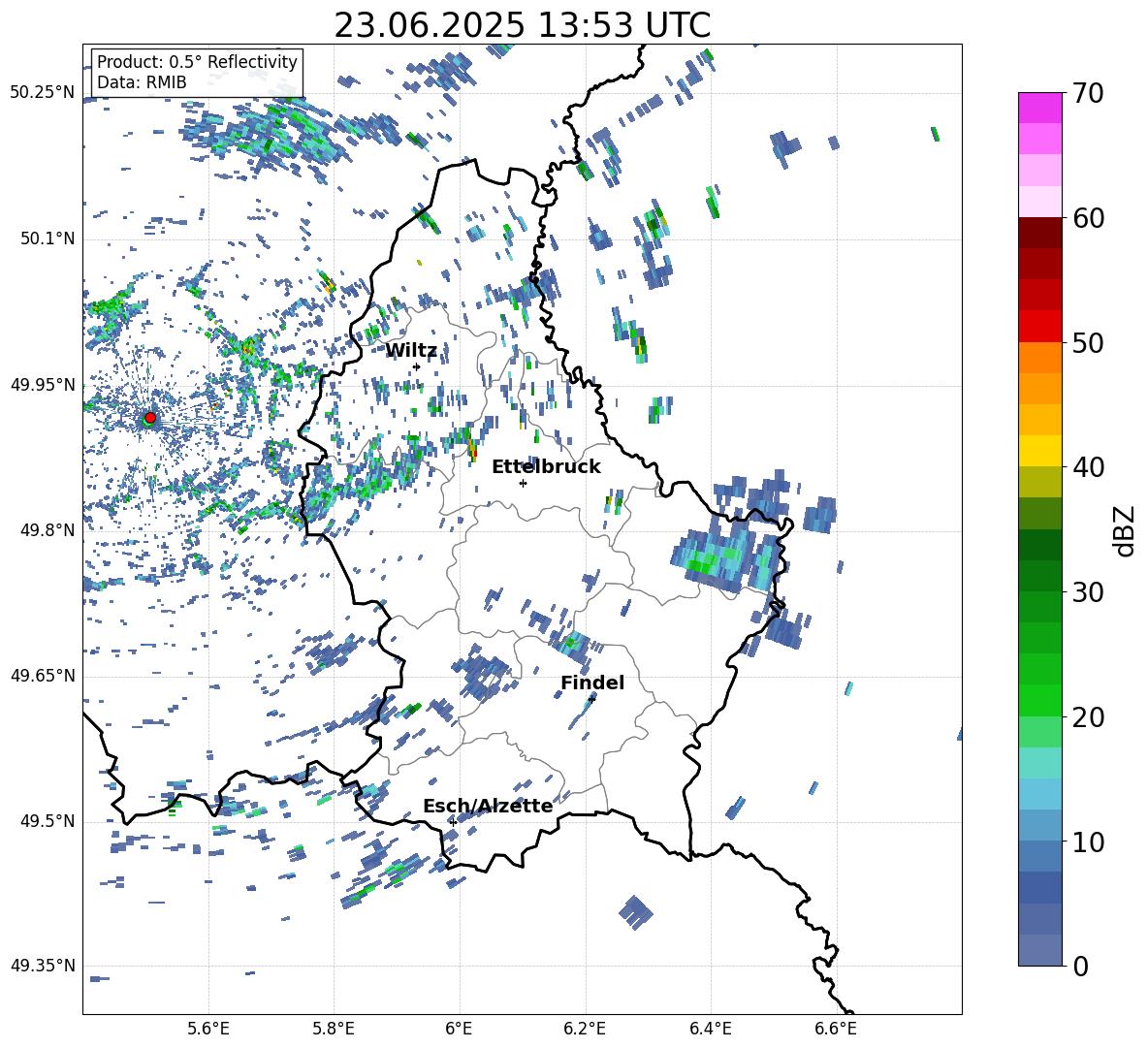The width and height of the screenshot is (1148, 1048).
Task: Click the 49.8°N latitude label
Action: 47,530
